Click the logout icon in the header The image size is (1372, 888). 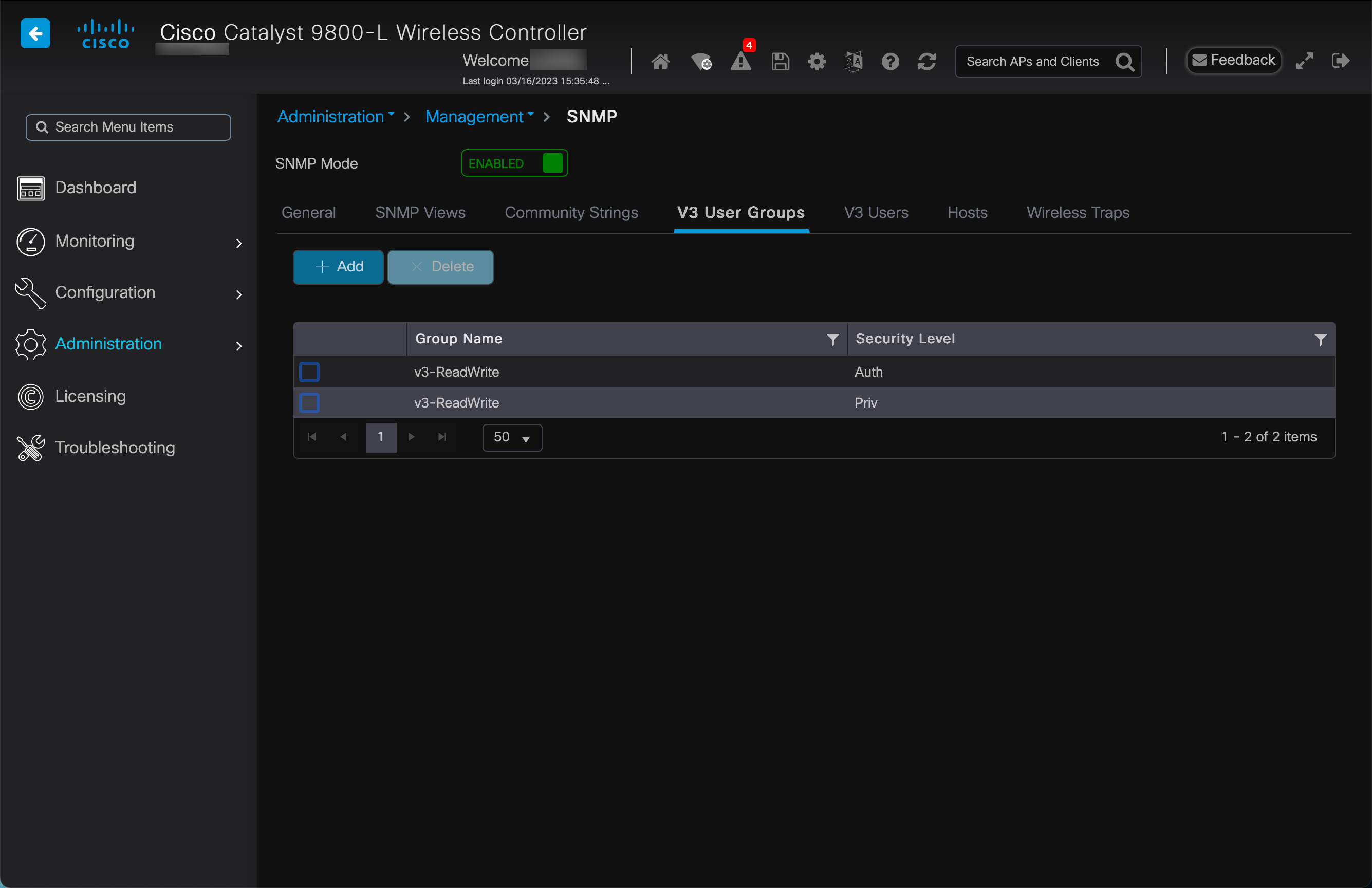[1340, 61]
